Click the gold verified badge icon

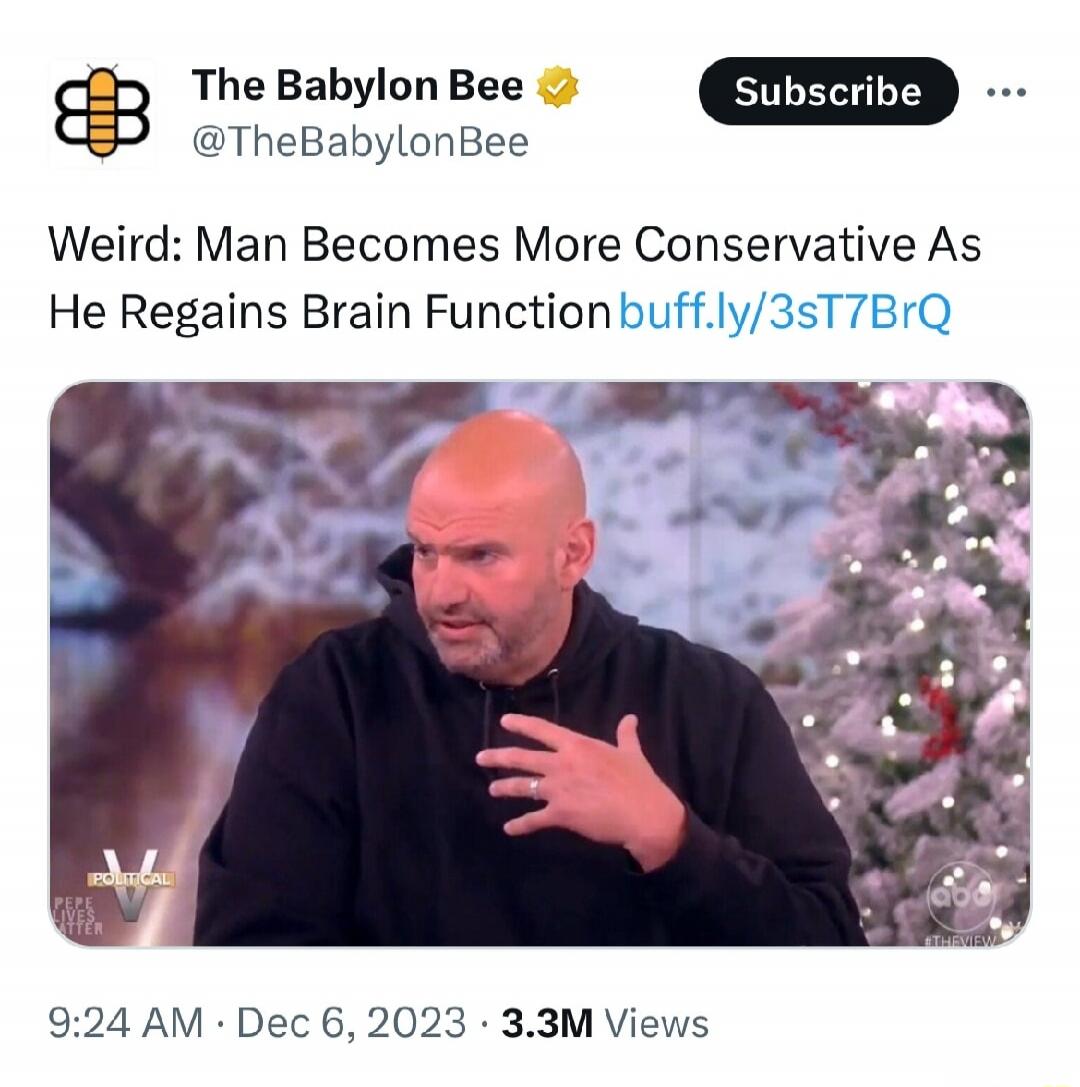(x=558, y=87)
